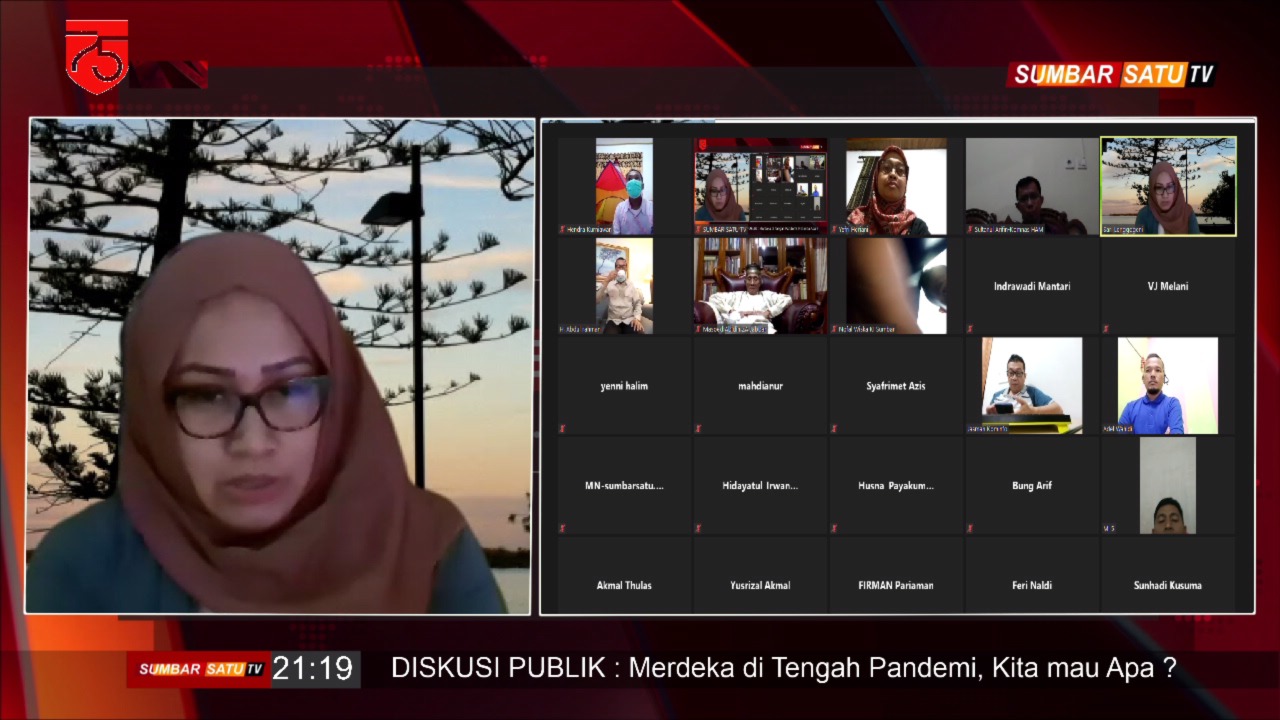The height and width of the screenshot is (720, 1280).
Task: Click the 21:19 clock display
Action: click(313, 669)
